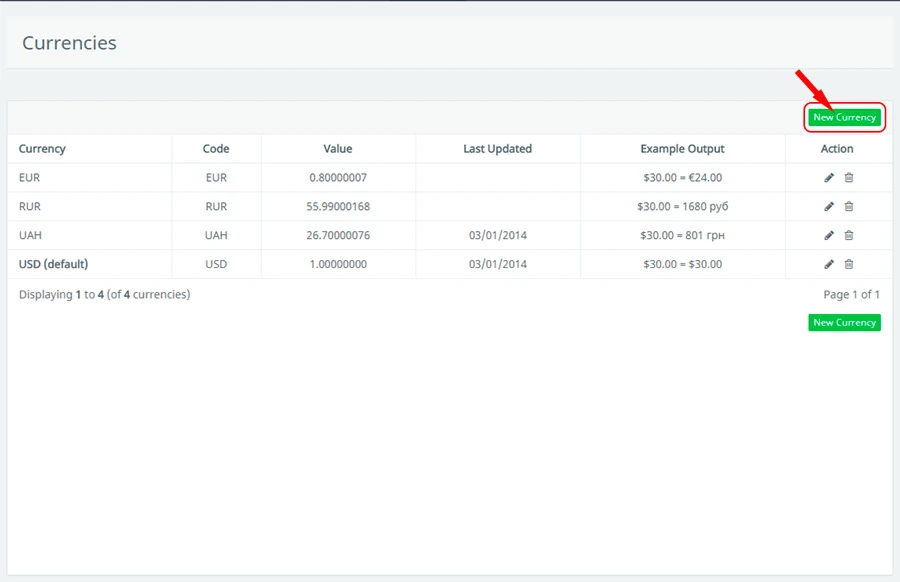Remove the UAH currency entry
Image resolution: width=900 pixels, height=582 pixels.
point(849,236)
